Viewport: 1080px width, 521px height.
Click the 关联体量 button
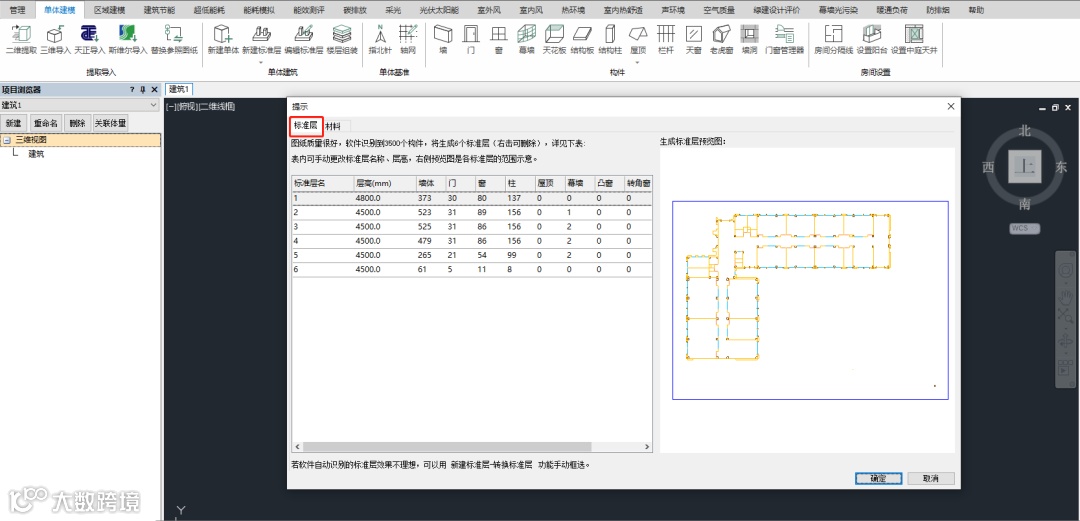(x=110, y=123)
